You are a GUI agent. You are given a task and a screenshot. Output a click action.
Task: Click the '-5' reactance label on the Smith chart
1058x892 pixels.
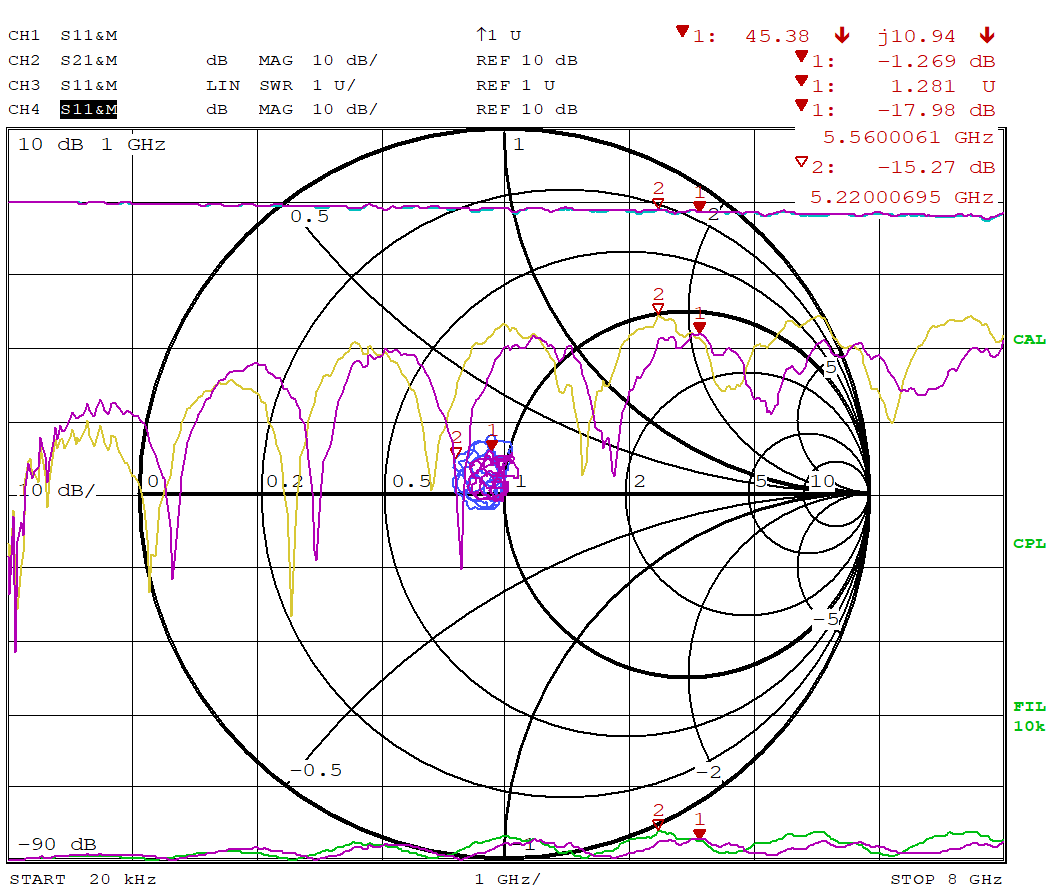point(826,619)
